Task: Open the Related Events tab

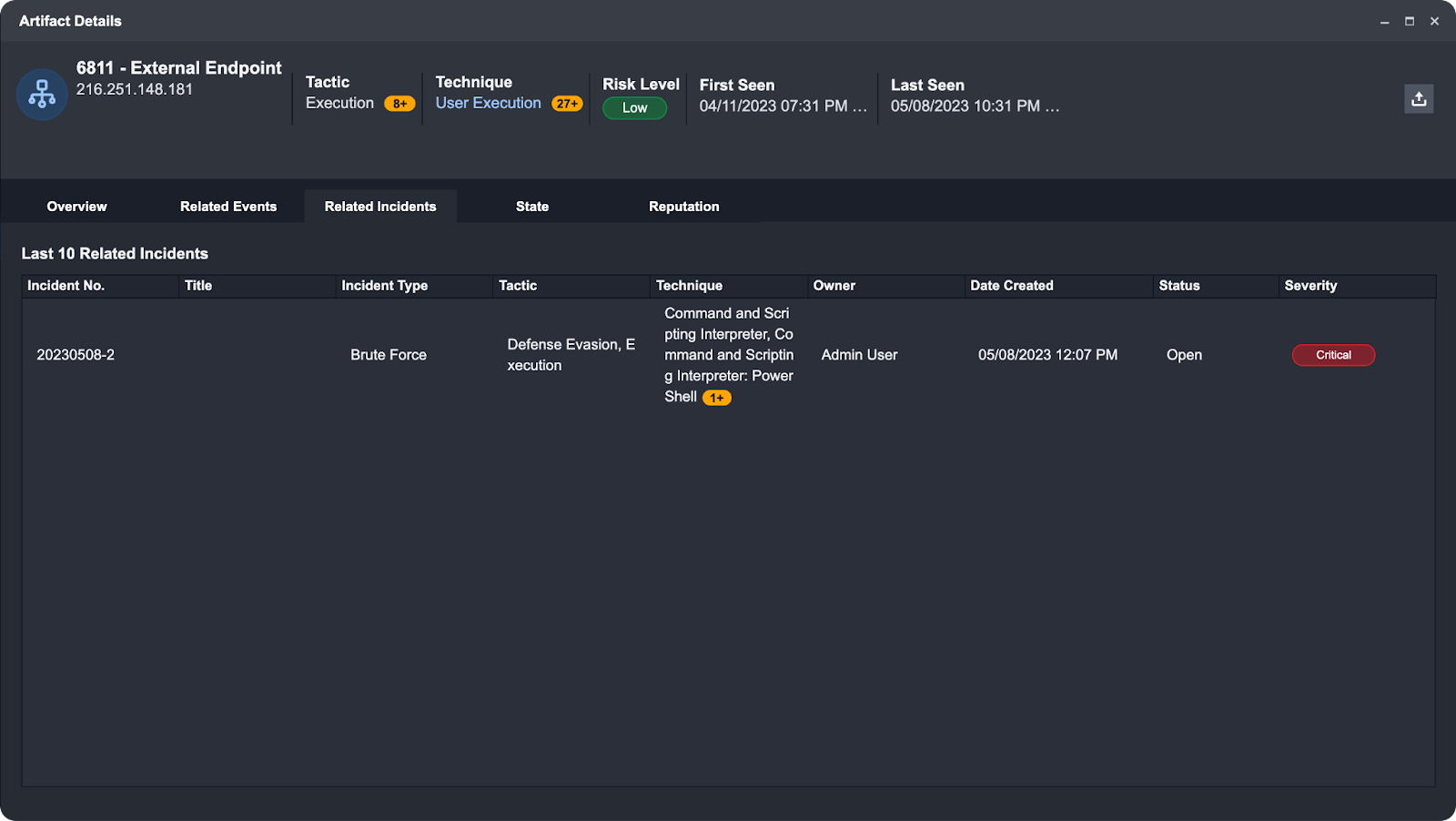Action: click(x=228, y=207)
